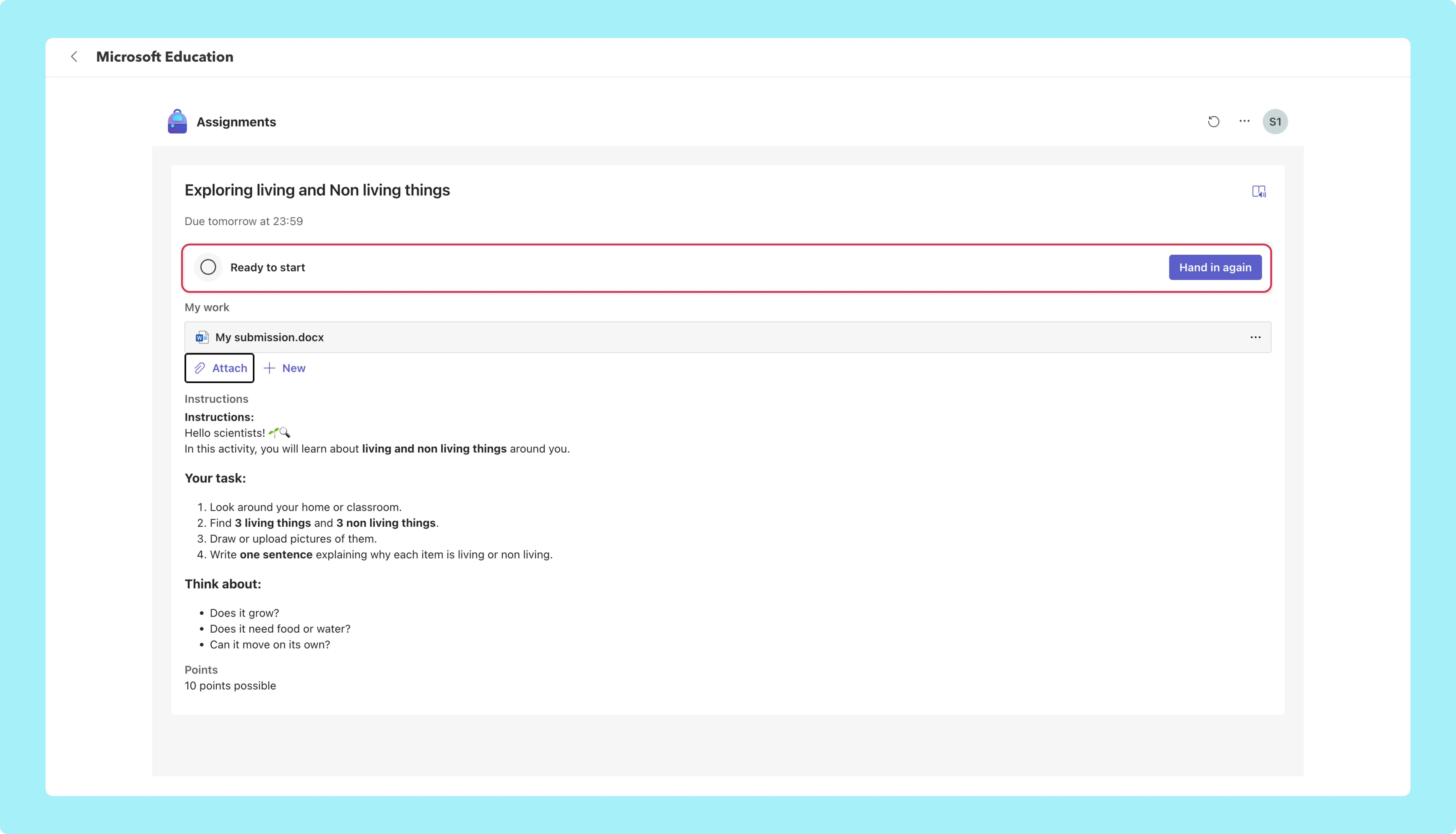Click the Word document file icon
The height and width of the screenshot is (834, 1456).
(202, 337)
